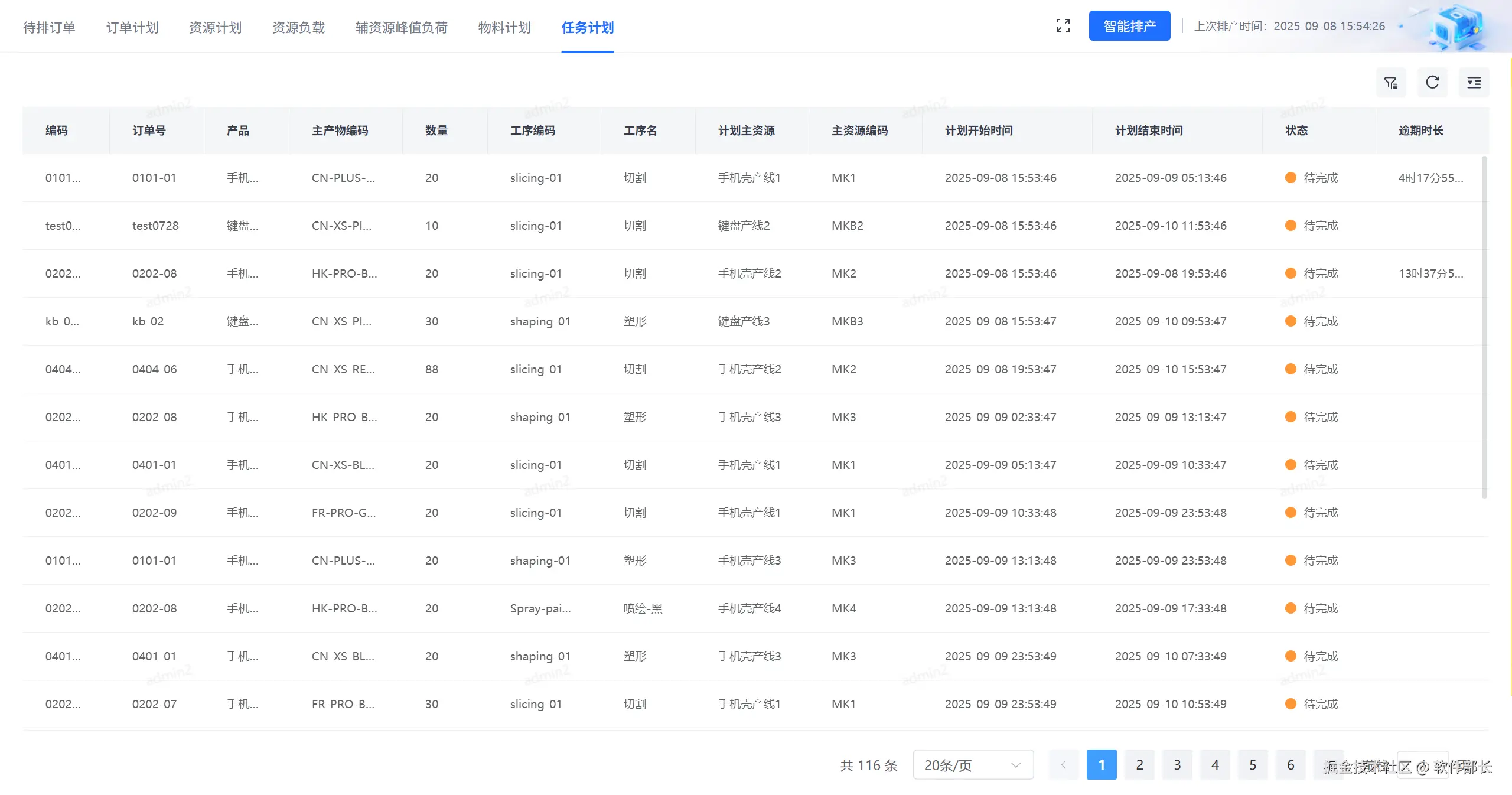Viewport: 1512px width, 795px height.
Task: Click the table vertical scrollbar
Action: [1484, 328]
